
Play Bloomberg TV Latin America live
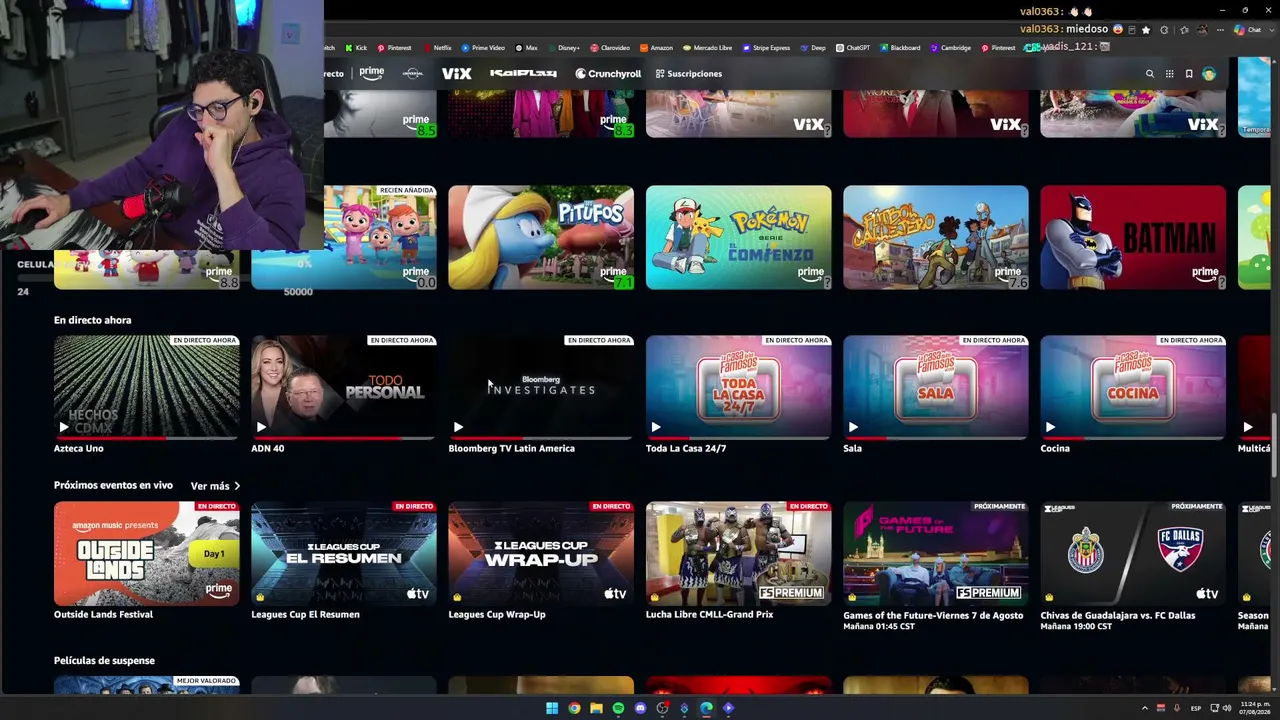tap(458, 427)
